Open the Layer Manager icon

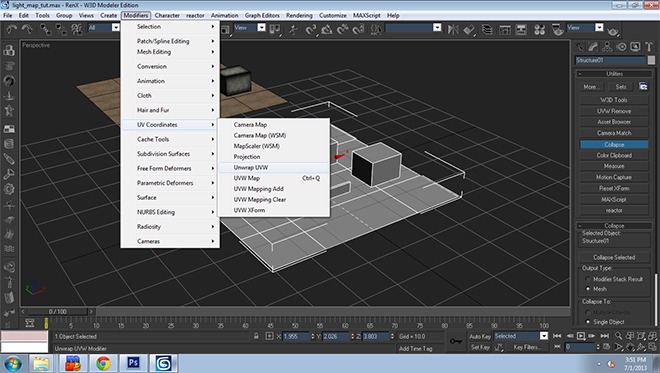tap(487, 29)
